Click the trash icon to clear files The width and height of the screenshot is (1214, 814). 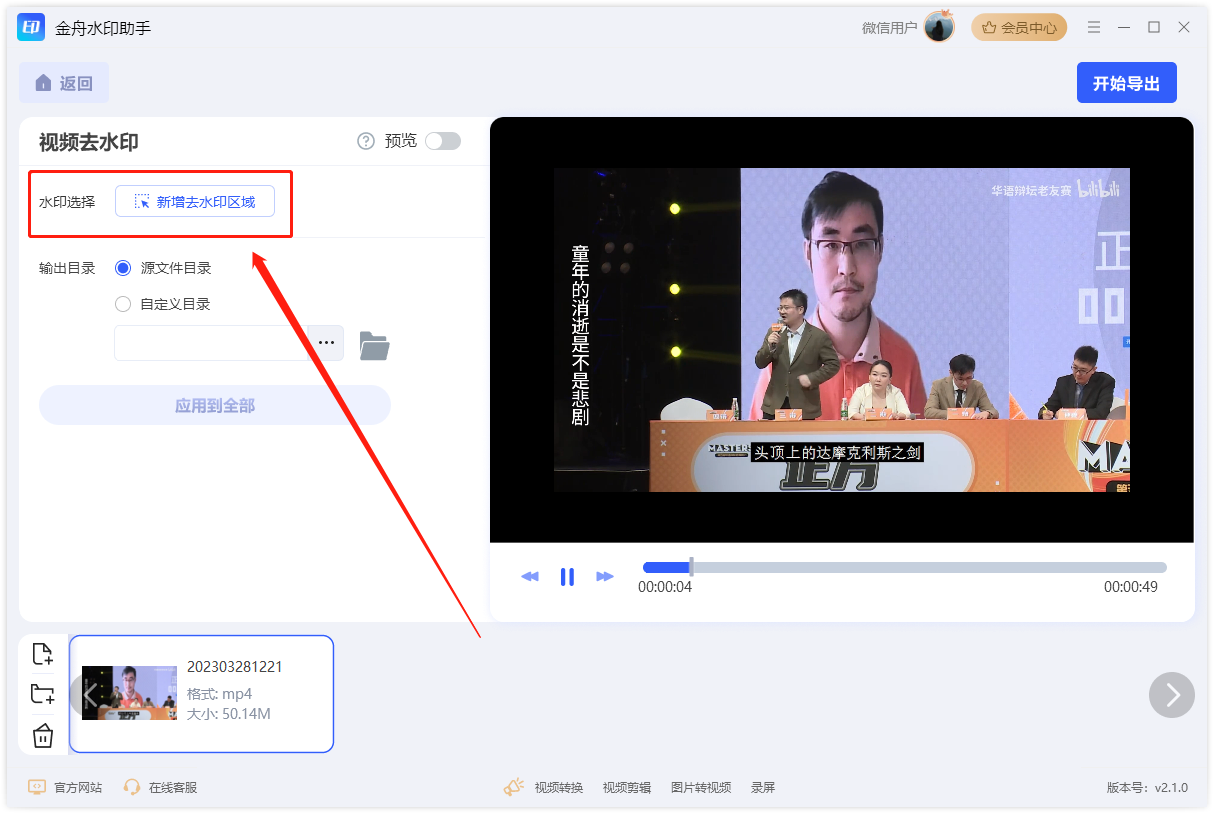point(43,735)
